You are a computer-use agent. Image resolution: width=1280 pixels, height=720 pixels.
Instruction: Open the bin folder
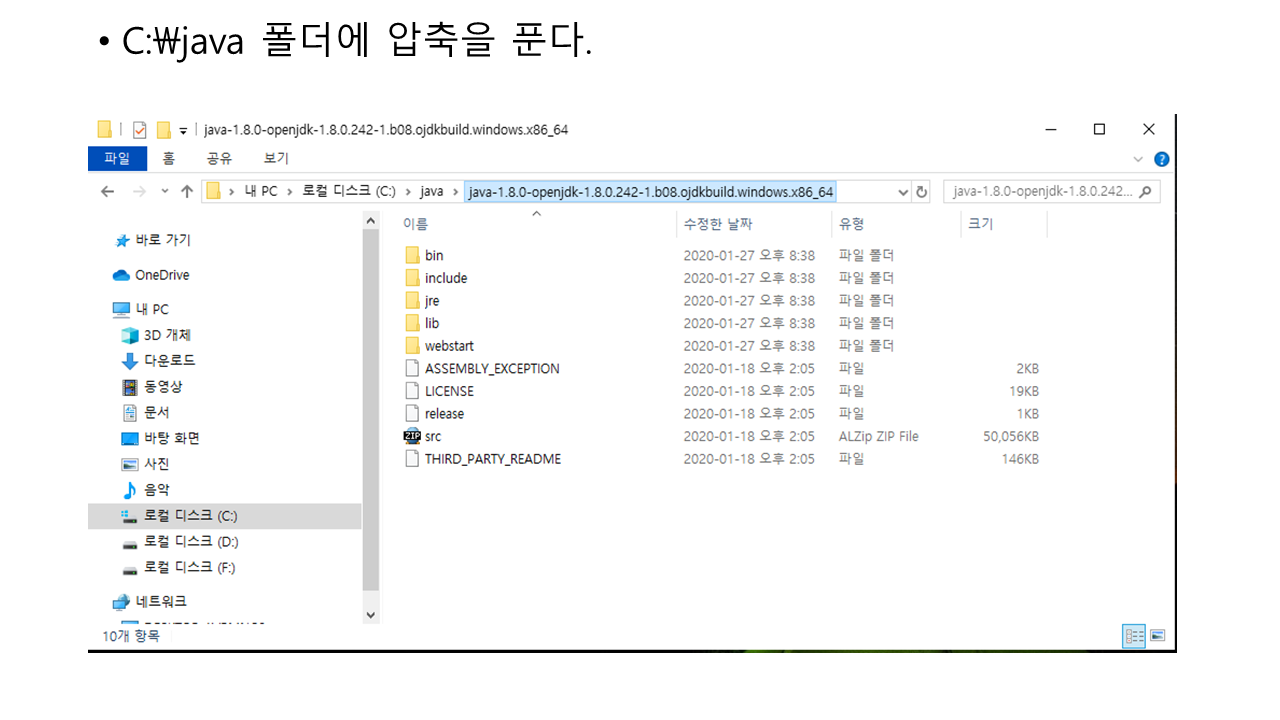pos(433,256)
